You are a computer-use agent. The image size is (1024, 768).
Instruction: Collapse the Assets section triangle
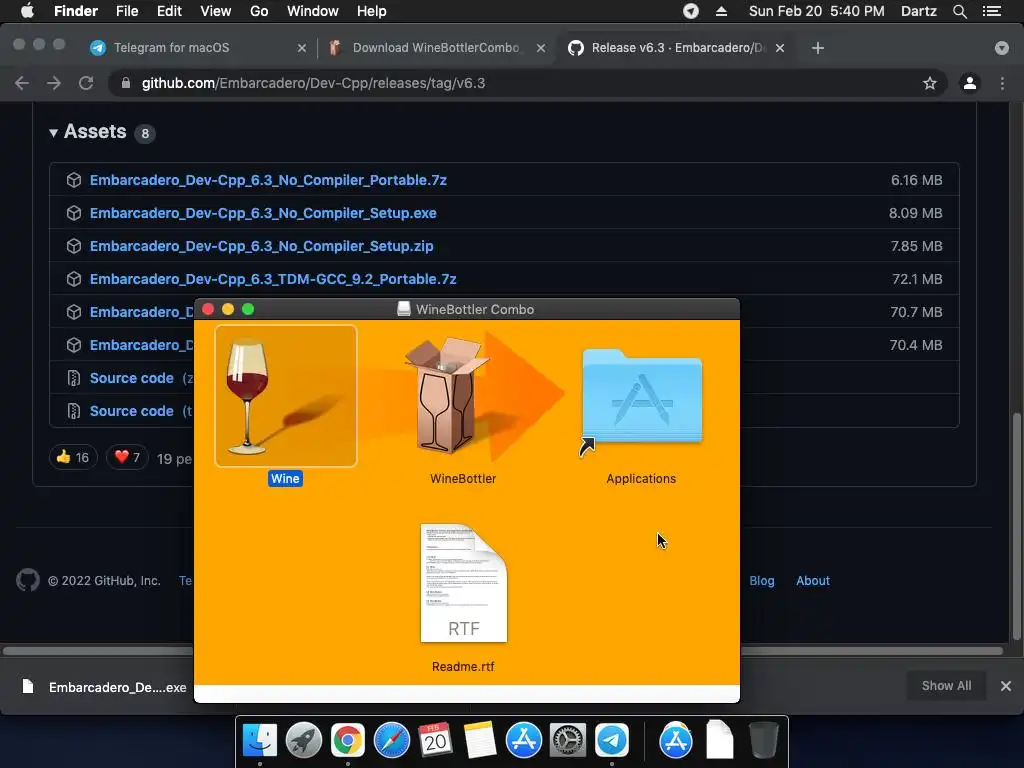tap(54, 133)
